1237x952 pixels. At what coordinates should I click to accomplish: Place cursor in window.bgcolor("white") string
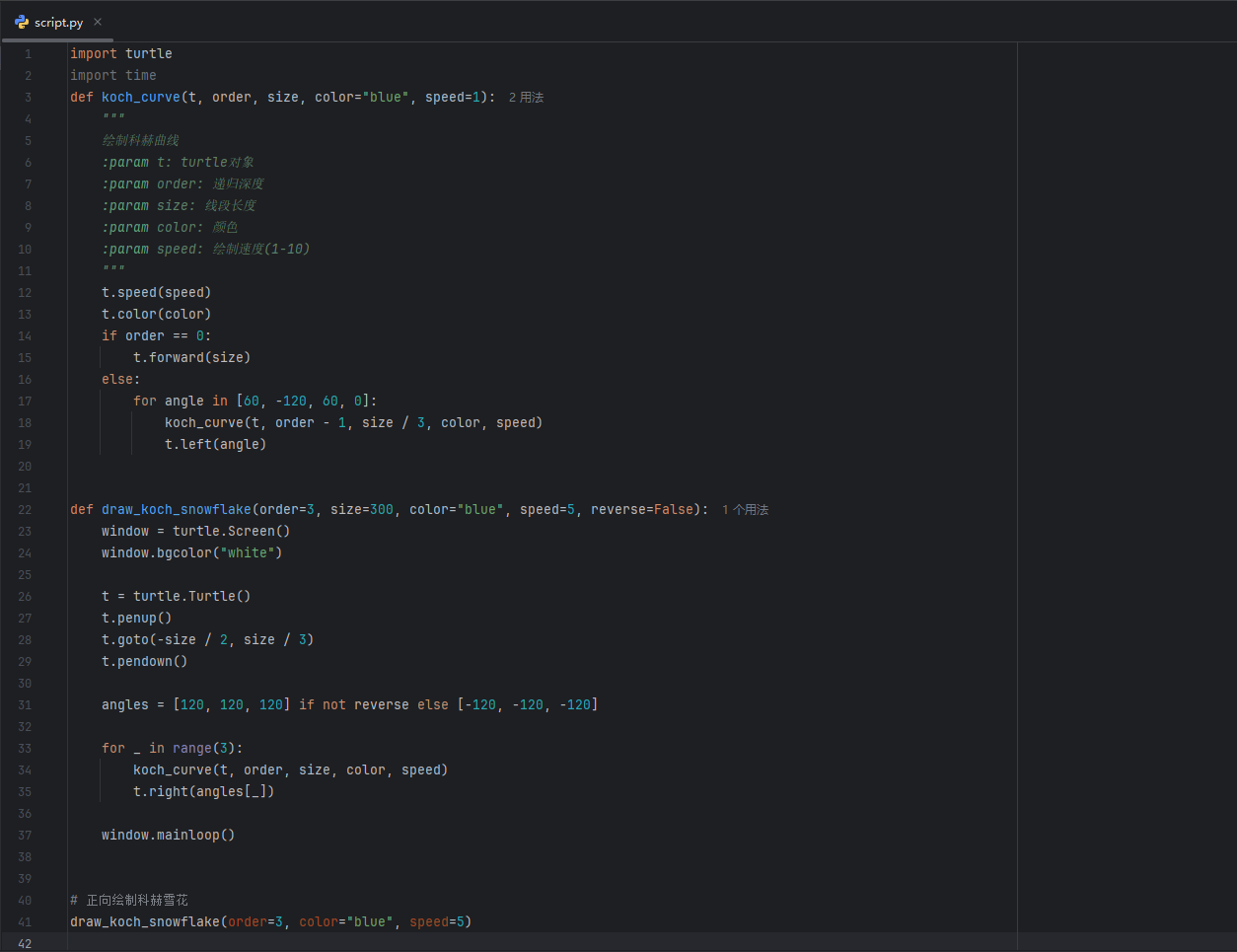click(x=247, y=553)
